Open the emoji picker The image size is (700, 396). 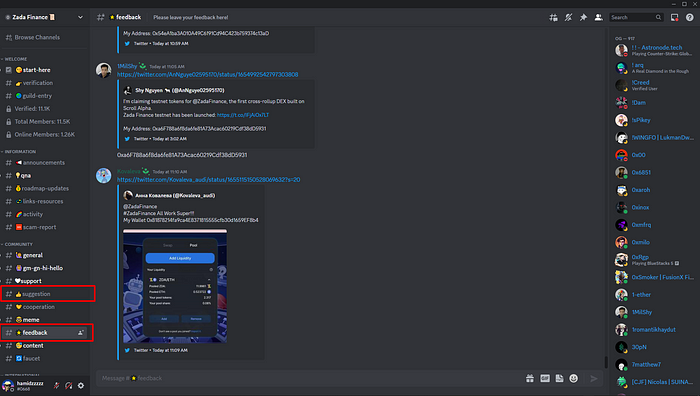[574, 378]
